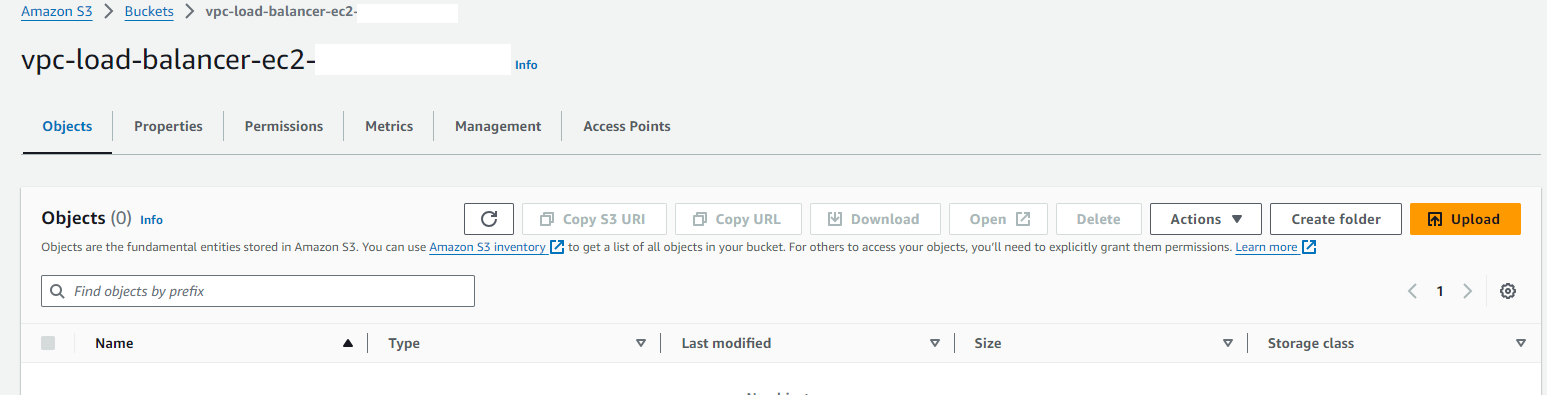
Task: Open table preferences gear icon
Action: 1508,291
